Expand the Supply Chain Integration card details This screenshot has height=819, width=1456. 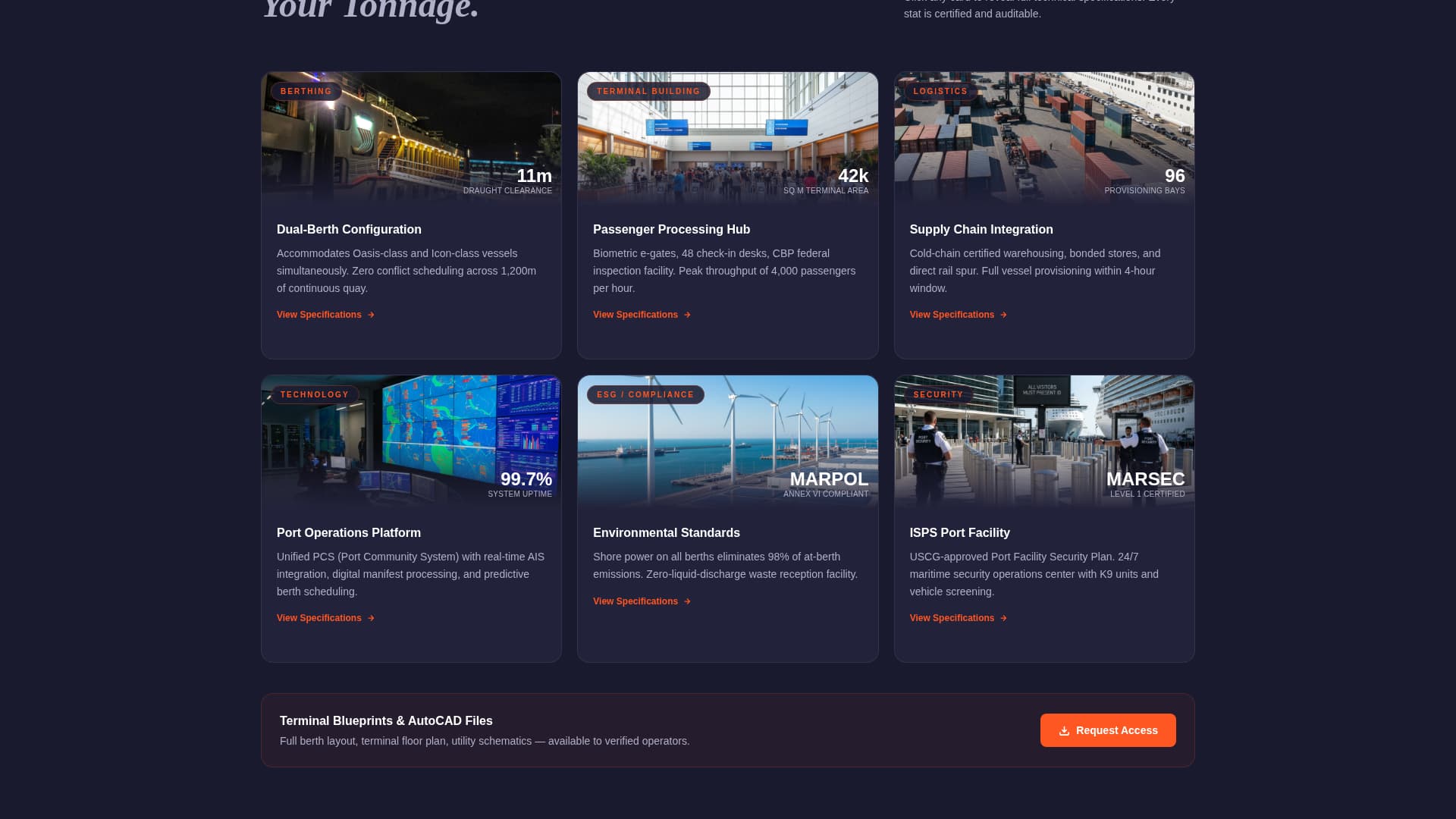tap(1044, 215)
